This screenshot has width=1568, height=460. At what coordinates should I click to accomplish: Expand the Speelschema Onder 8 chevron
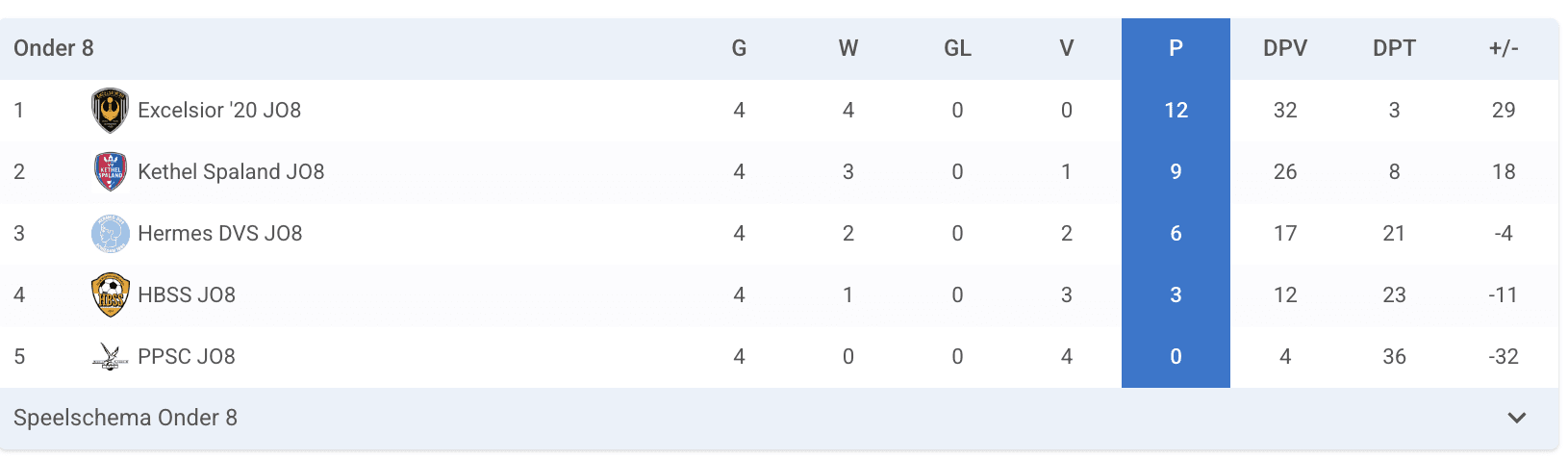[1517, 418]
